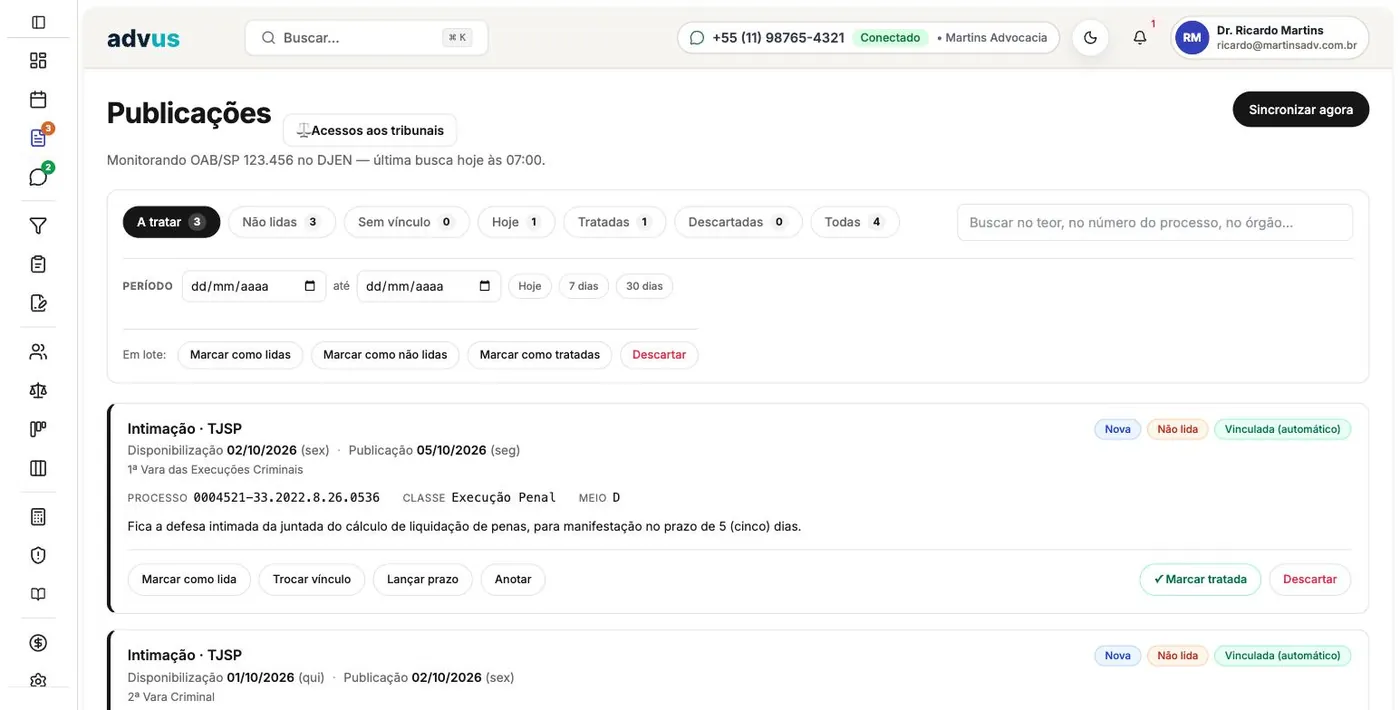This screenshot has width=1400, height=710.
Task: Click "Marcar tratada" on first intimação
Action: pos(1200,579)
